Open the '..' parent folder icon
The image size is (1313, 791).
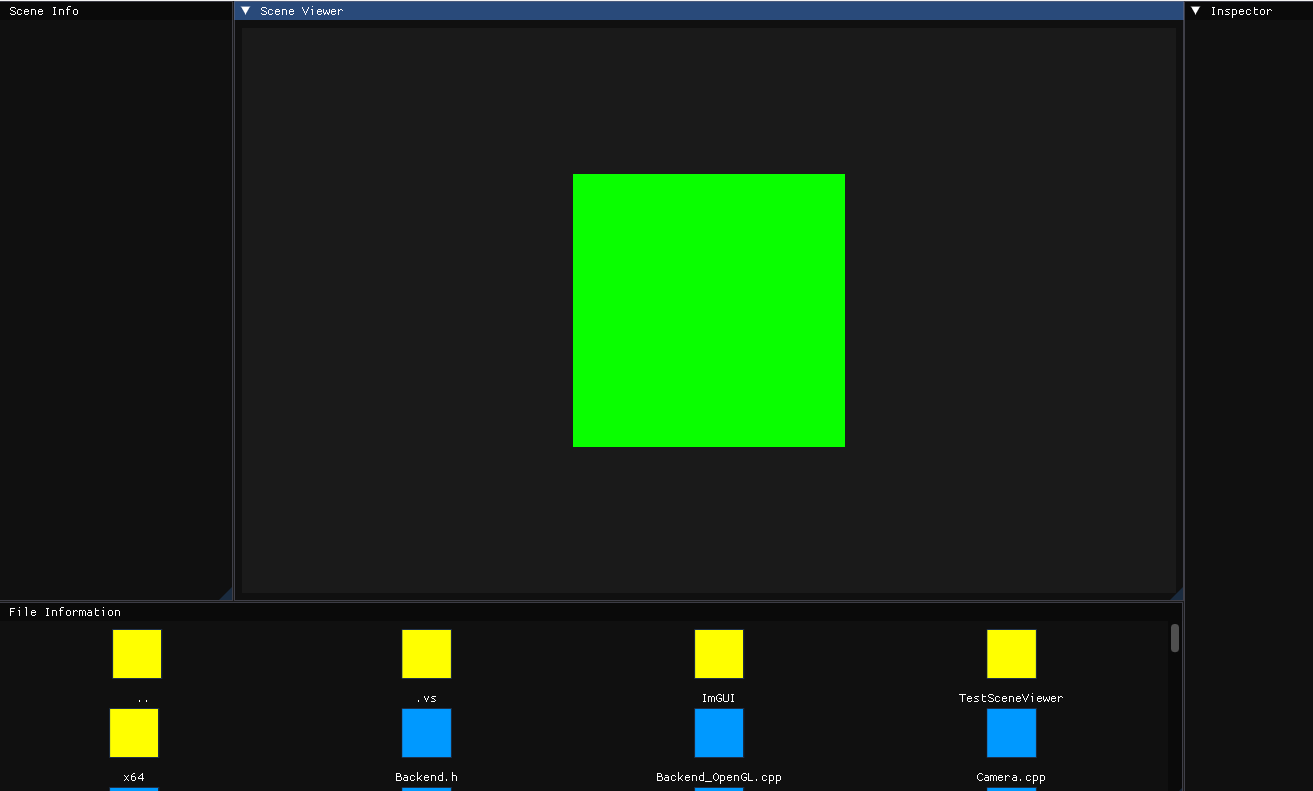click(x=137, y=654)
